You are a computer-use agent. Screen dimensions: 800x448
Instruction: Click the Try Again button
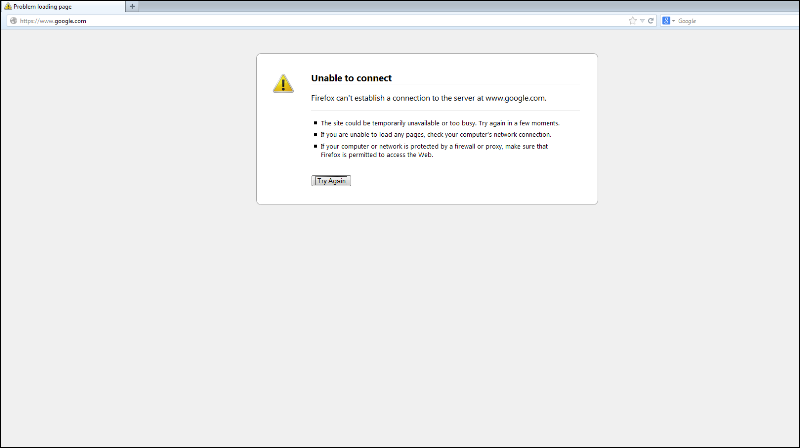(x=331, y=181)
